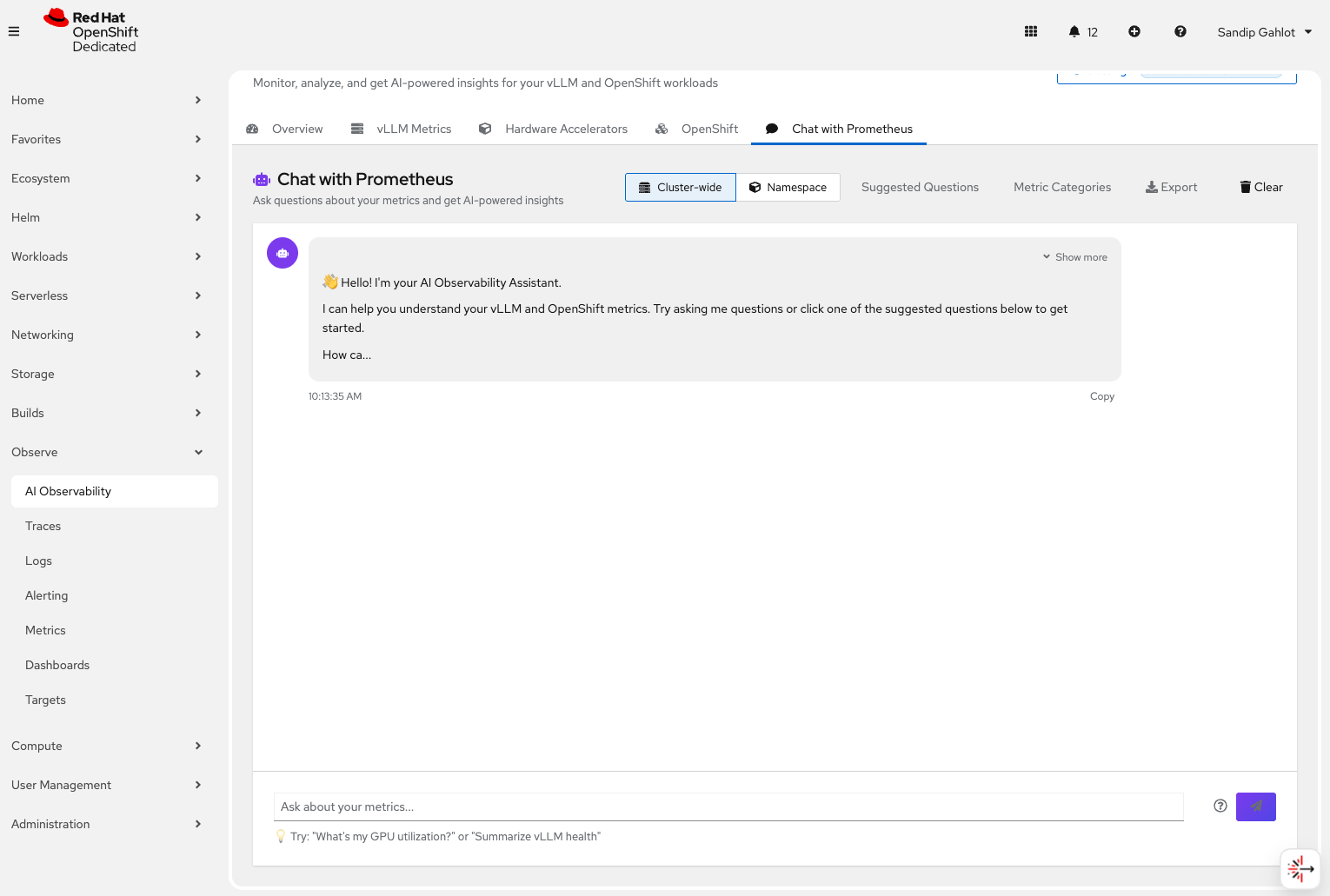Clear the Prometheus chat conversation
This screenshot has width=1330, height=896.
(1260, 187)
